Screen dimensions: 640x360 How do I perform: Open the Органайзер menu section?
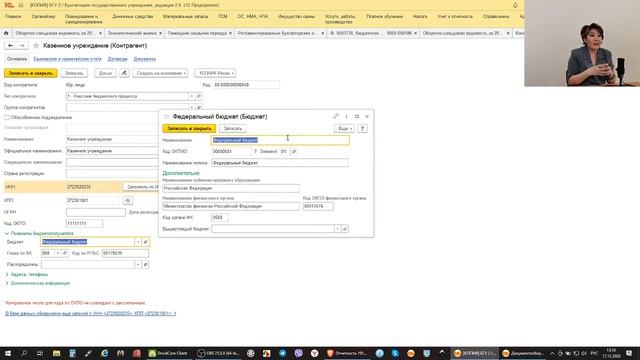[43, 17]
